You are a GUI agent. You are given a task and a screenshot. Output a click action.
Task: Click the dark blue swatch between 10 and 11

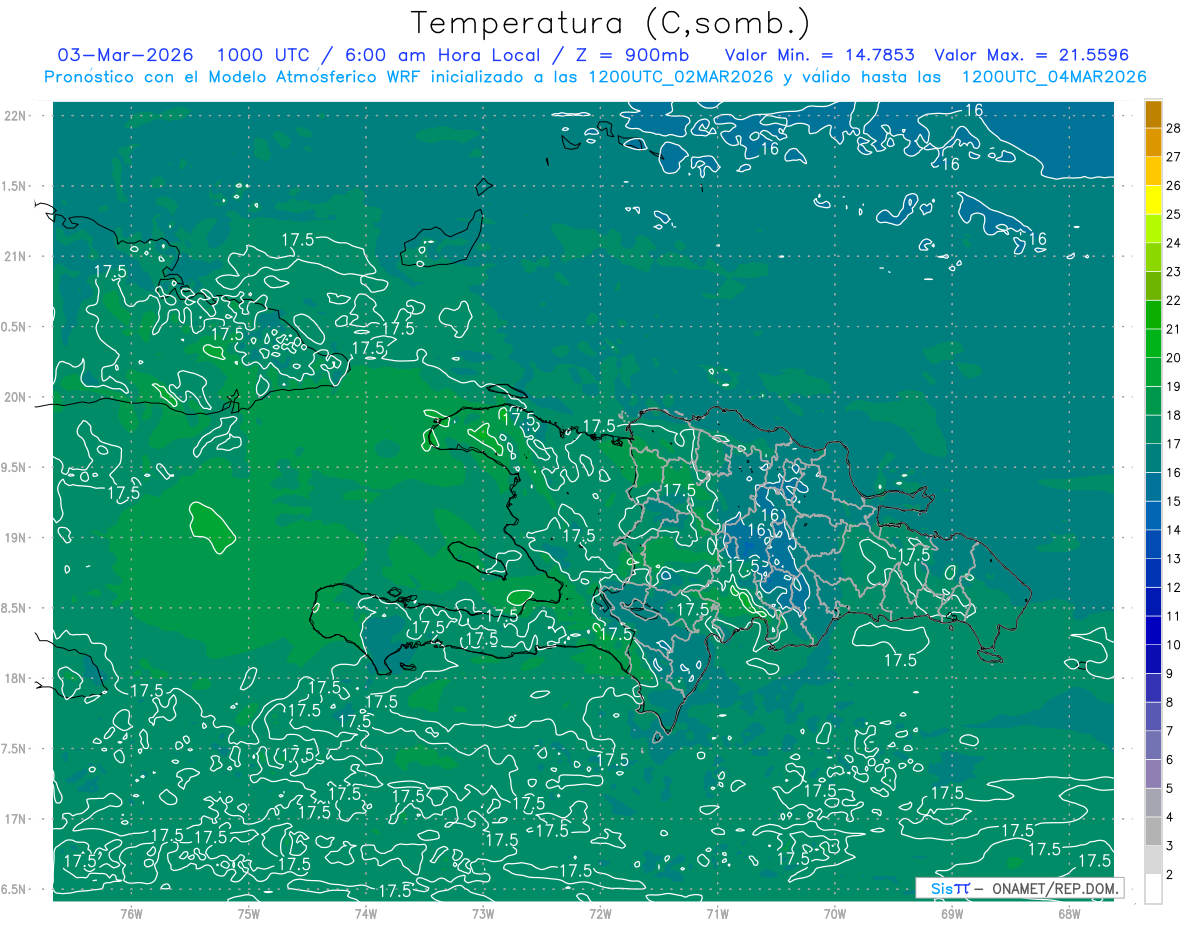1153,630
